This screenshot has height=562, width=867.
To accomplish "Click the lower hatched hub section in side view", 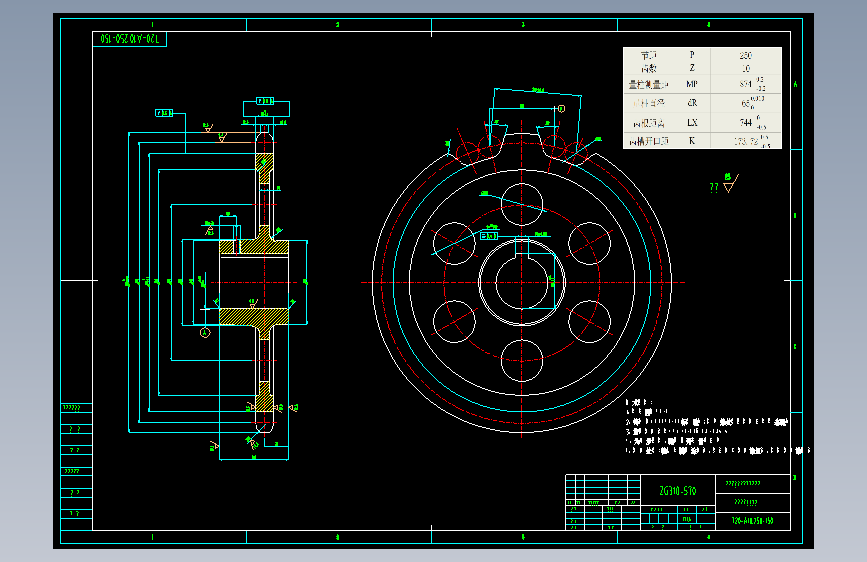I will click(x=254, y=316).
